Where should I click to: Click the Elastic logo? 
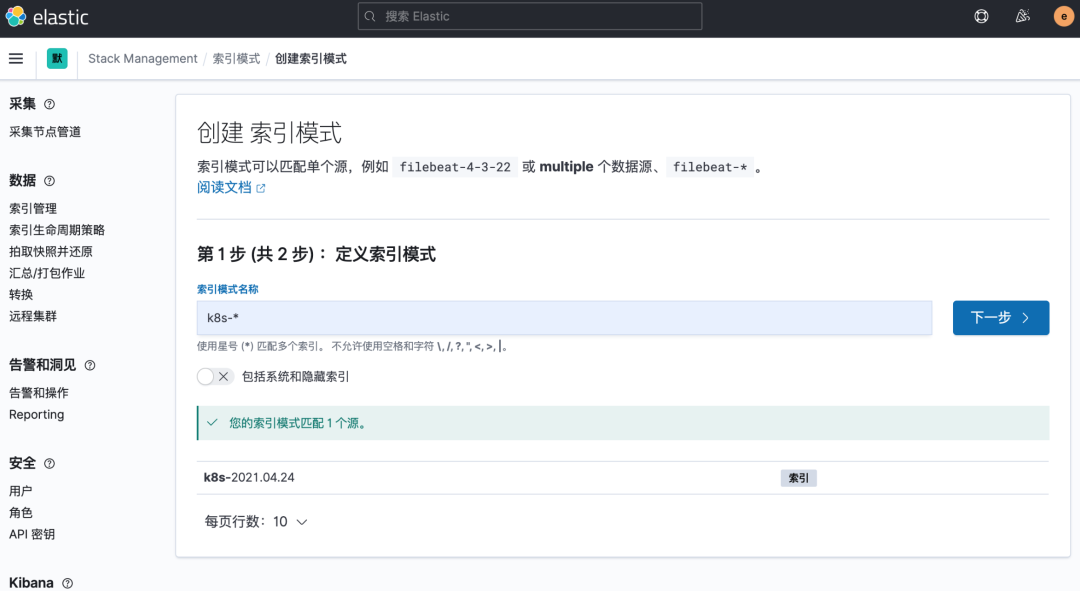coord(47,17)
